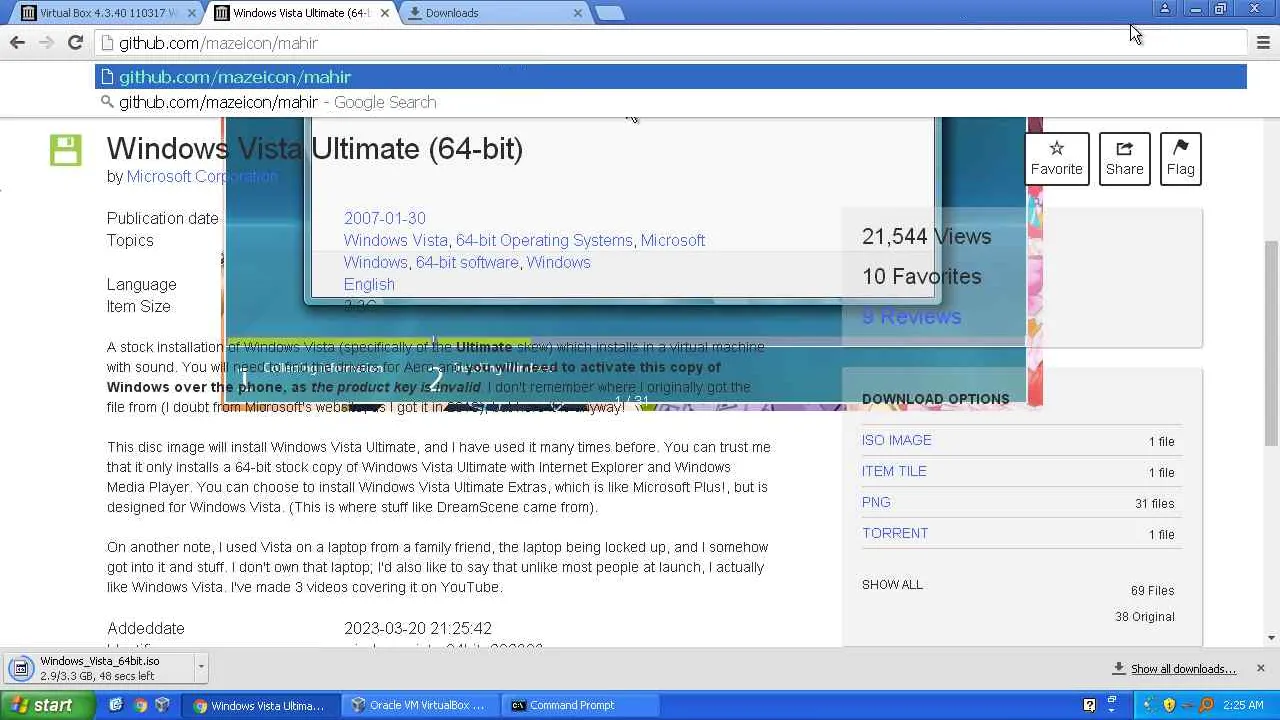Download the ISO IMAGE option
Image resolution: width=1280 pixels, height=720 pixels.
pyautogui.click(x=897, y=440)
